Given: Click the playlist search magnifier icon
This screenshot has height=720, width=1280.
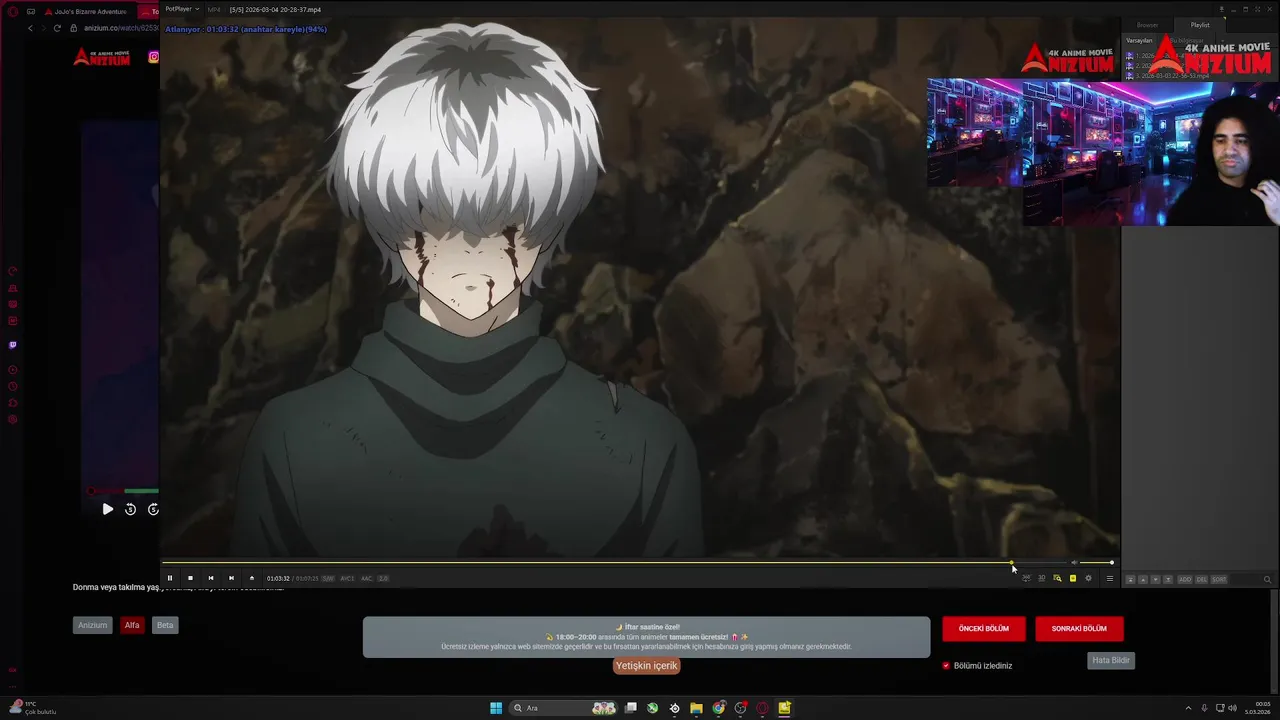Looking at the screenshot, I should pos(1267,579).
